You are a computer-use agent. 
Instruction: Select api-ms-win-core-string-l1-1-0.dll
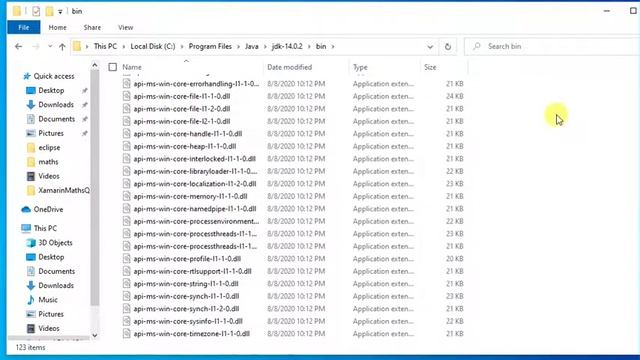pos(186,284)
